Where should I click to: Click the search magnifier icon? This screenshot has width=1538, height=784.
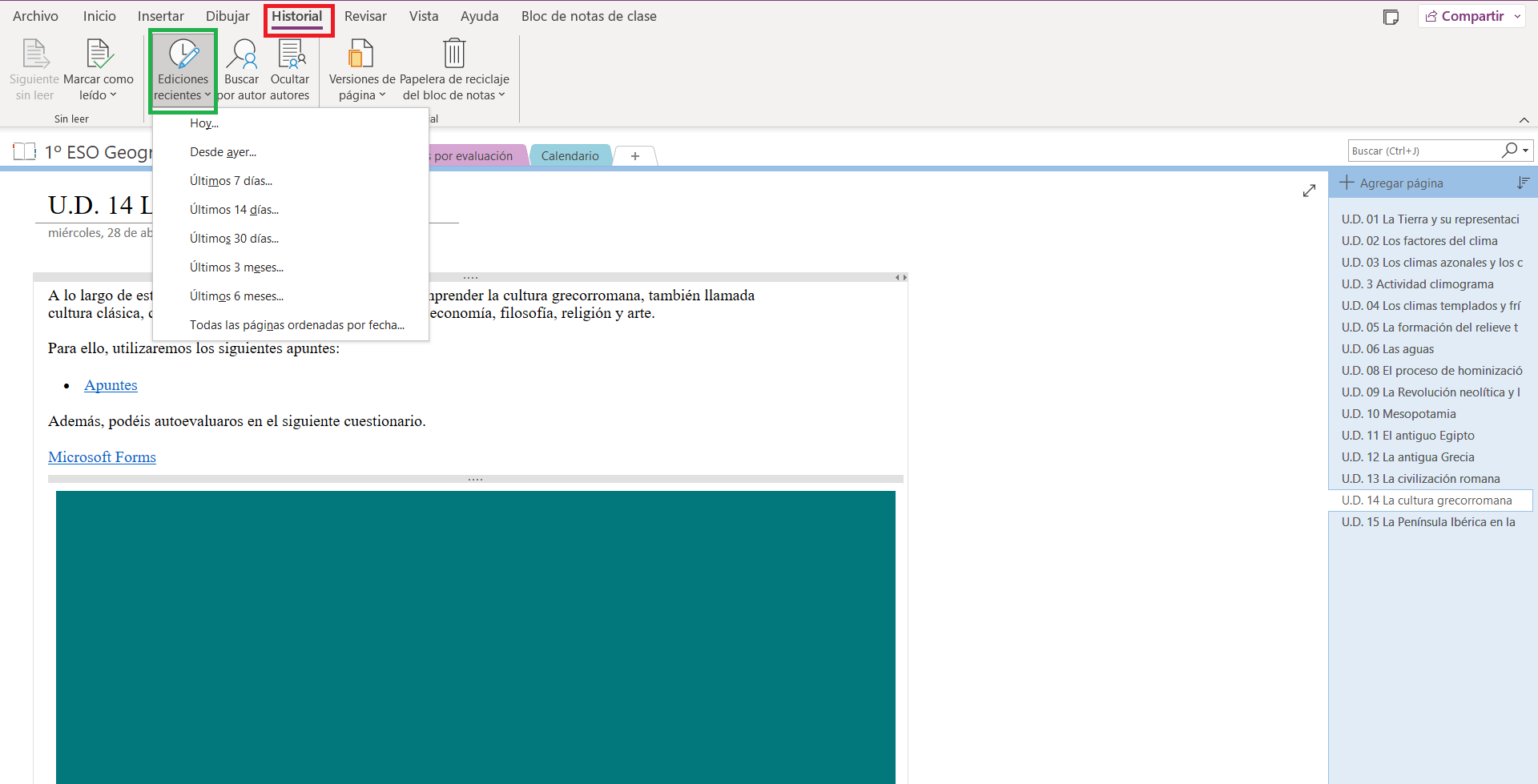(1509, 151)
